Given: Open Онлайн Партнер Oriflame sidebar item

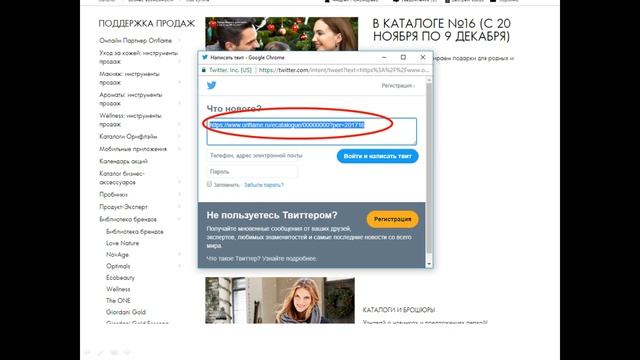Looking at the screenshot, I should tap(136, 40).
